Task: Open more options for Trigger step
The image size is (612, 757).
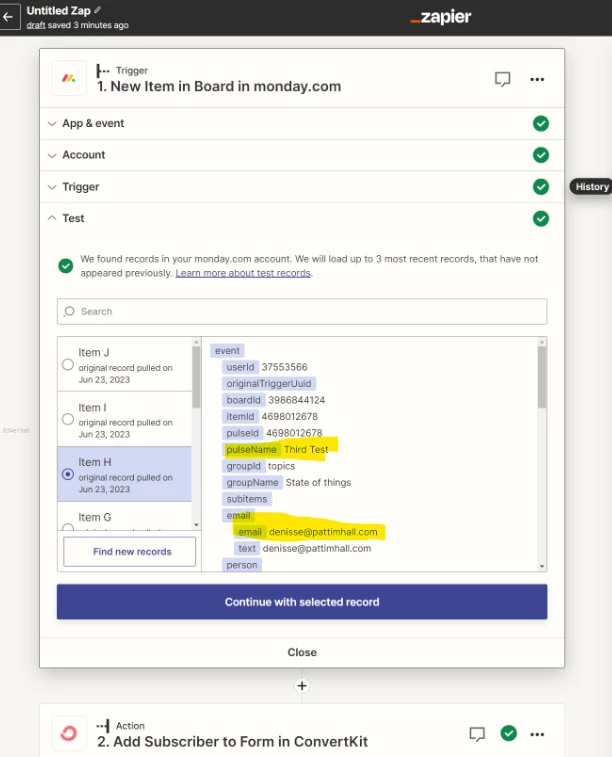Action: pos(537,79)
